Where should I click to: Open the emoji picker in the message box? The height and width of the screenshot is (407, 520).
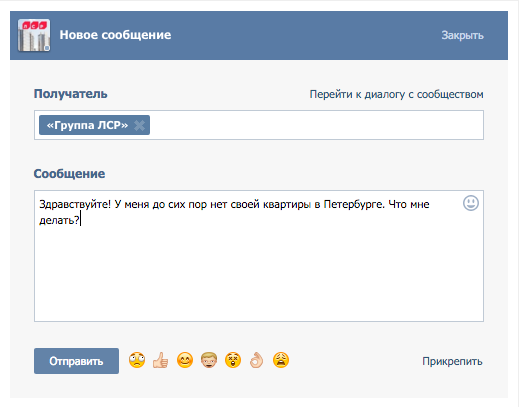(471, 203)
